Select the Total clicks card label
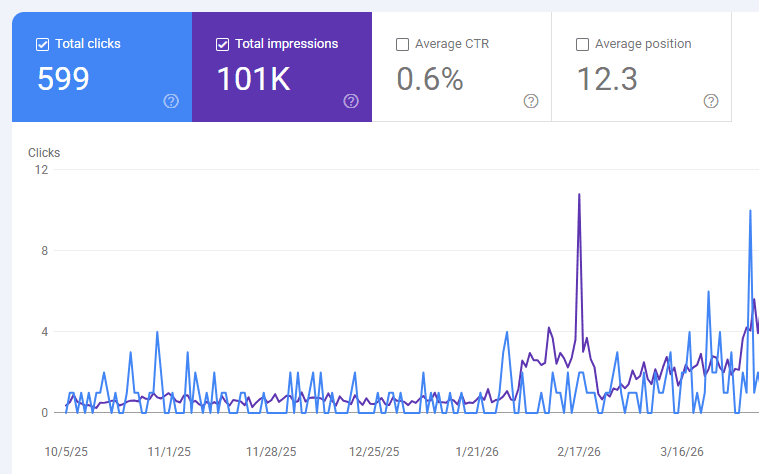 (x=88, y=44)
